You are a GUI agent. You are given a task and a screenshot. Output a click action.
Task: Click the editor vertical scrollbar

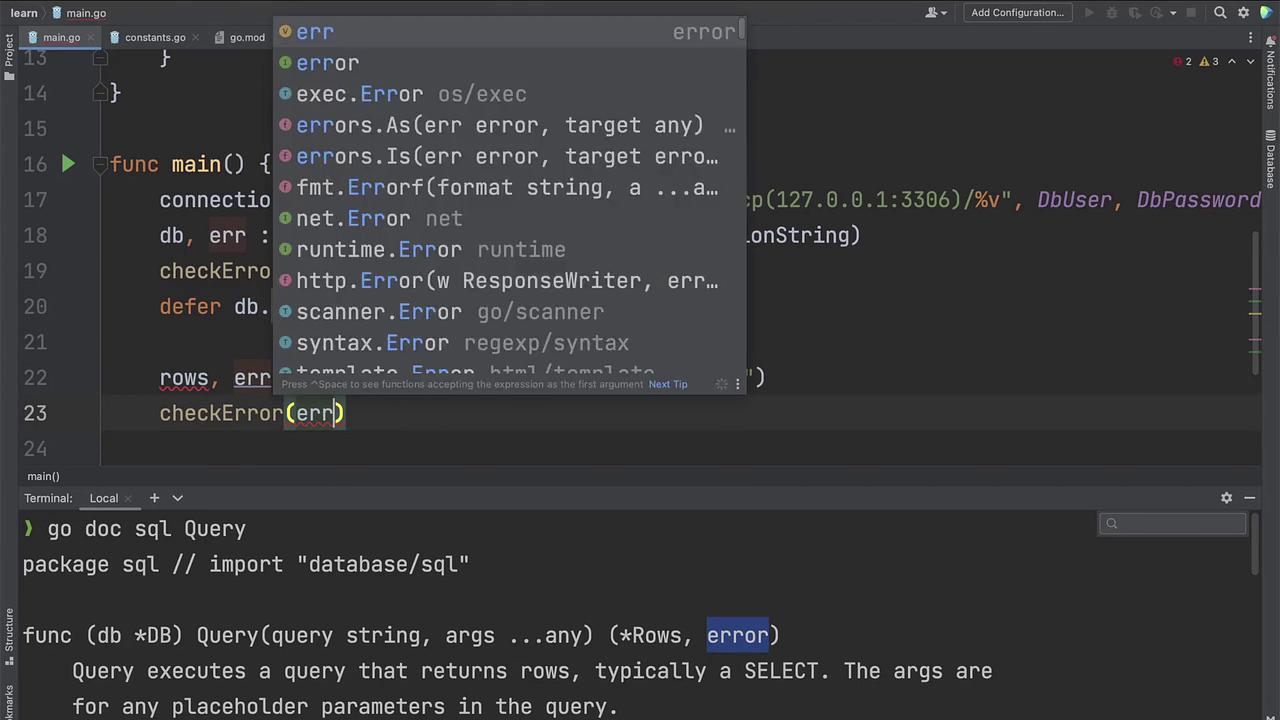1257,302
